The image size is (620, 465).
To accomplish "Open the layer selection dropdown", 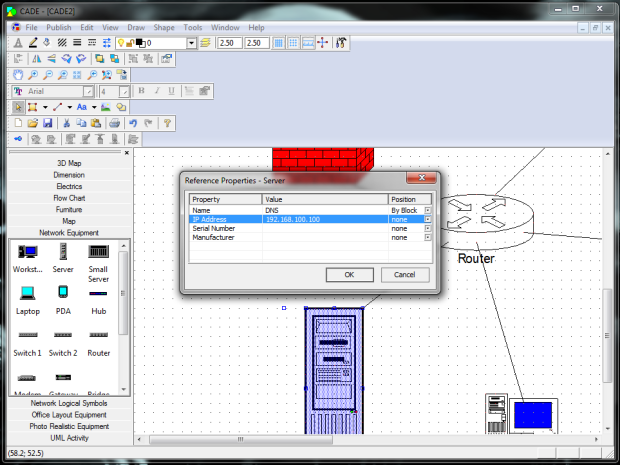I will coord(192,43).
